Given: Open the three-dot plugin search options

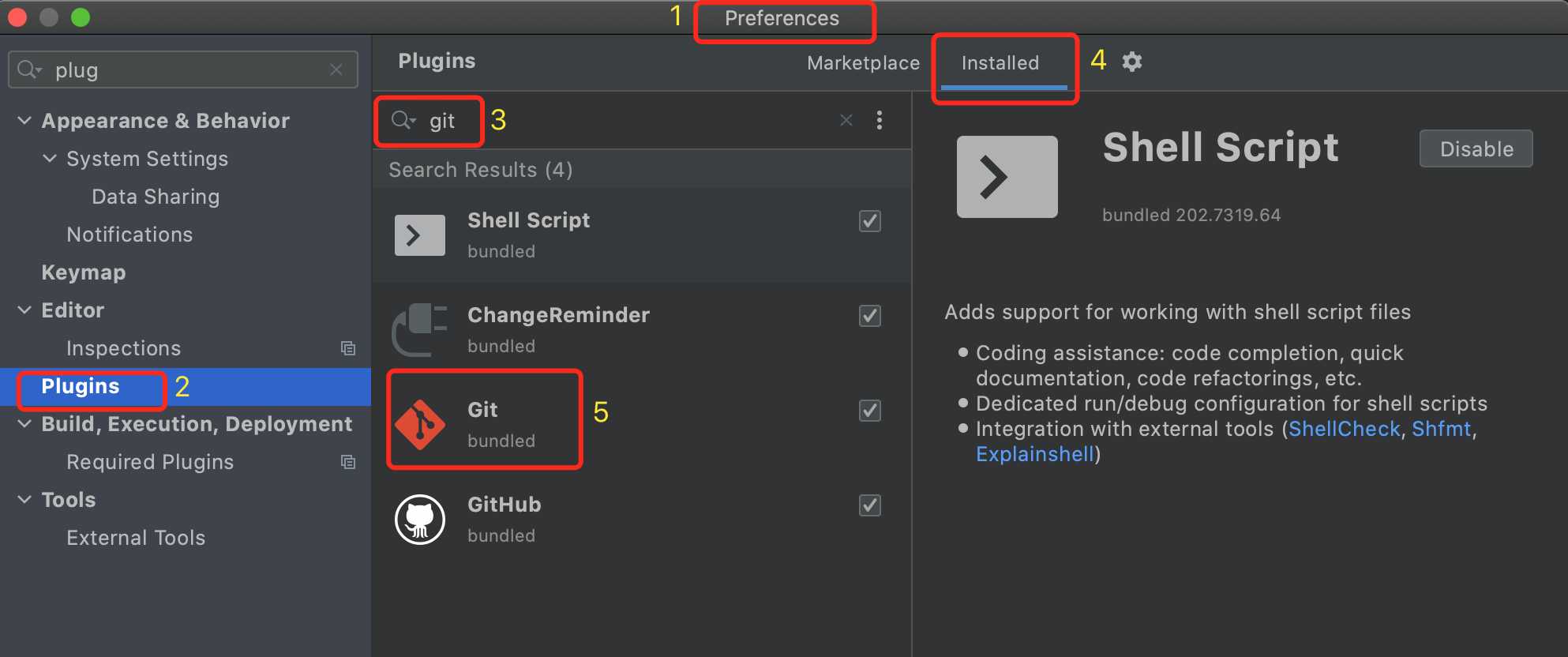Looking at the screenshot, I should coord(880,120).
